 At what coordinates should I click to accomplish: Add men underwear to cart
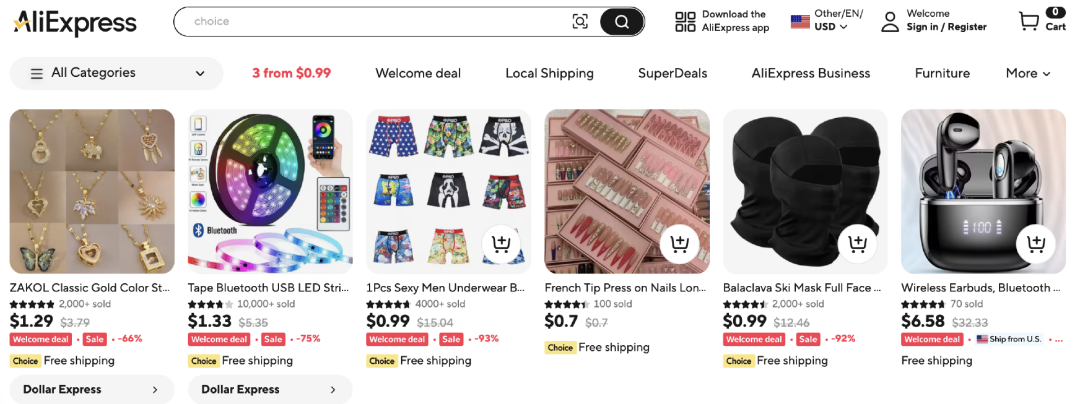coord(500,243)
